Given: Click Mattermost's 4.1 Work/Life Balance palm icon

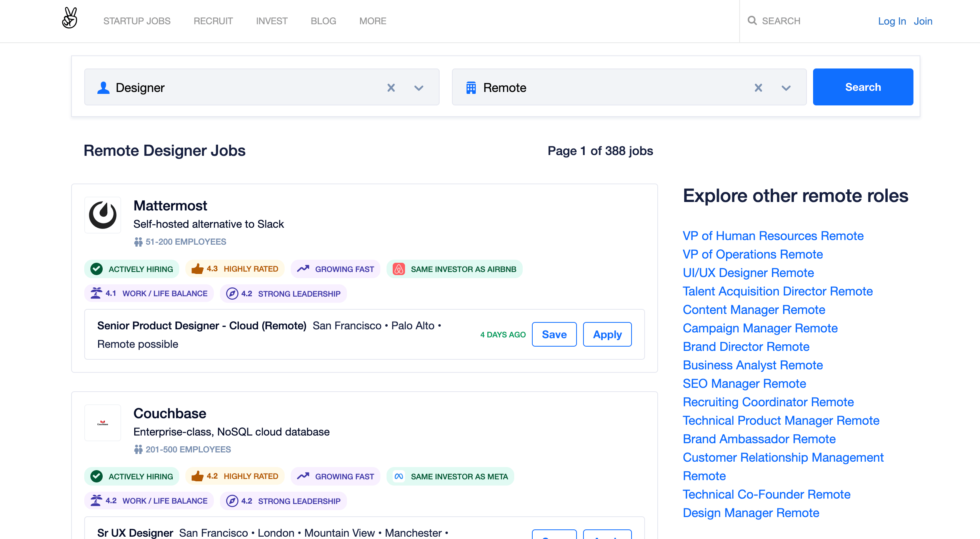Looking at the screenshot, I should point(96,293).
